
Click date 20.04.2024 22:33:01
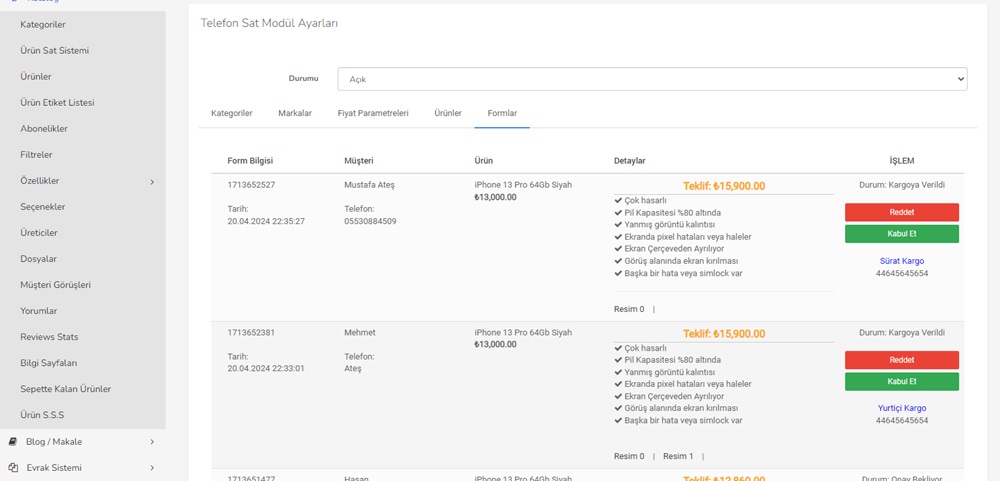point(266,368)
